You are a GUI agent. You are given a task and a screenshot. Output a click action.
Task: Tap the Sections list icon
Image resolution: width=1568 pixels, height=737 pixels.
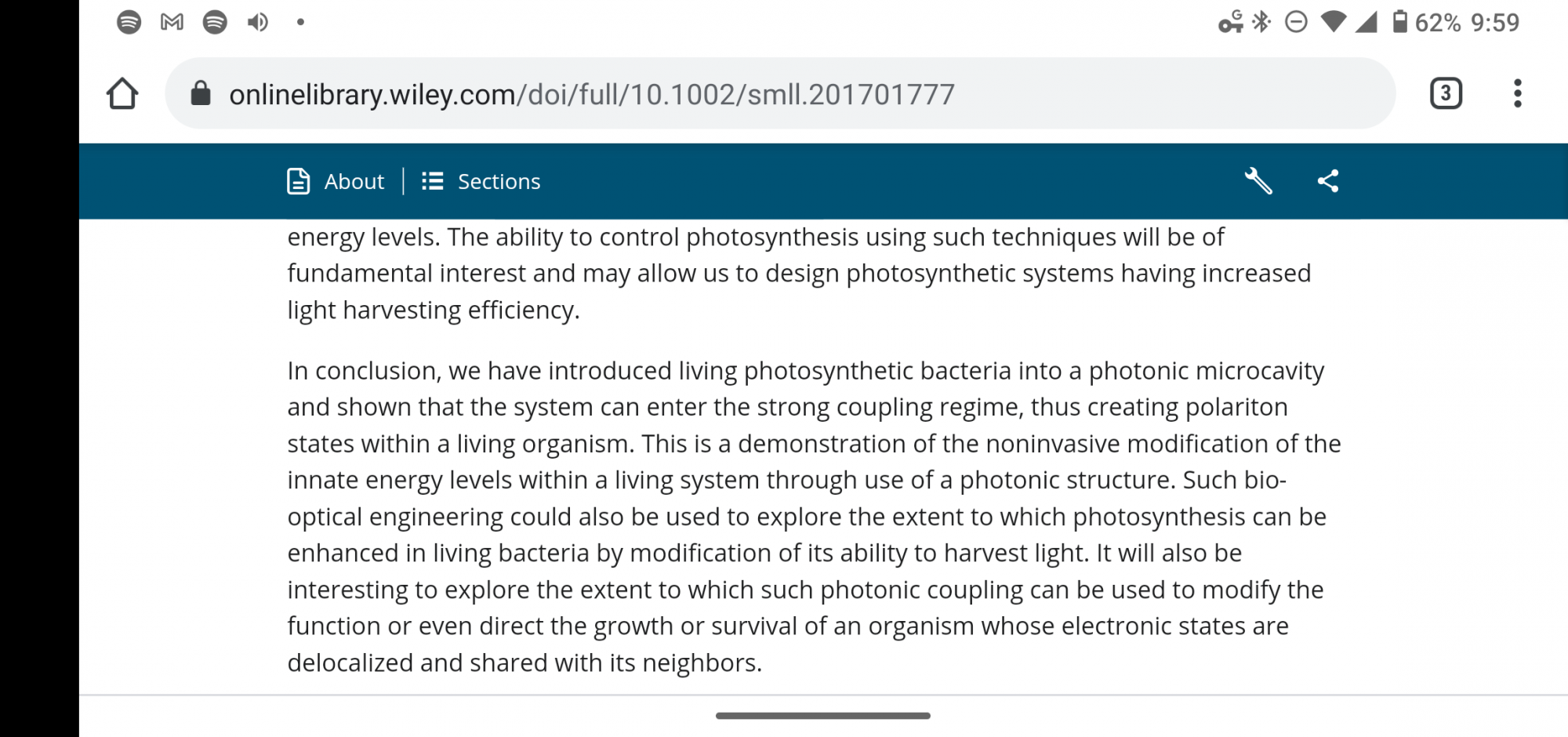tap(433, 181)
